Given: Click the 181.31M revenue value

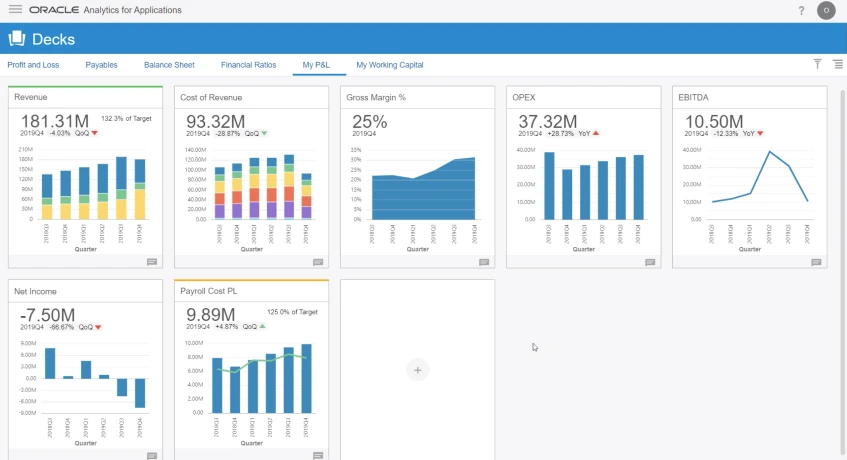Looking at the screenshot, I should 55,121.
